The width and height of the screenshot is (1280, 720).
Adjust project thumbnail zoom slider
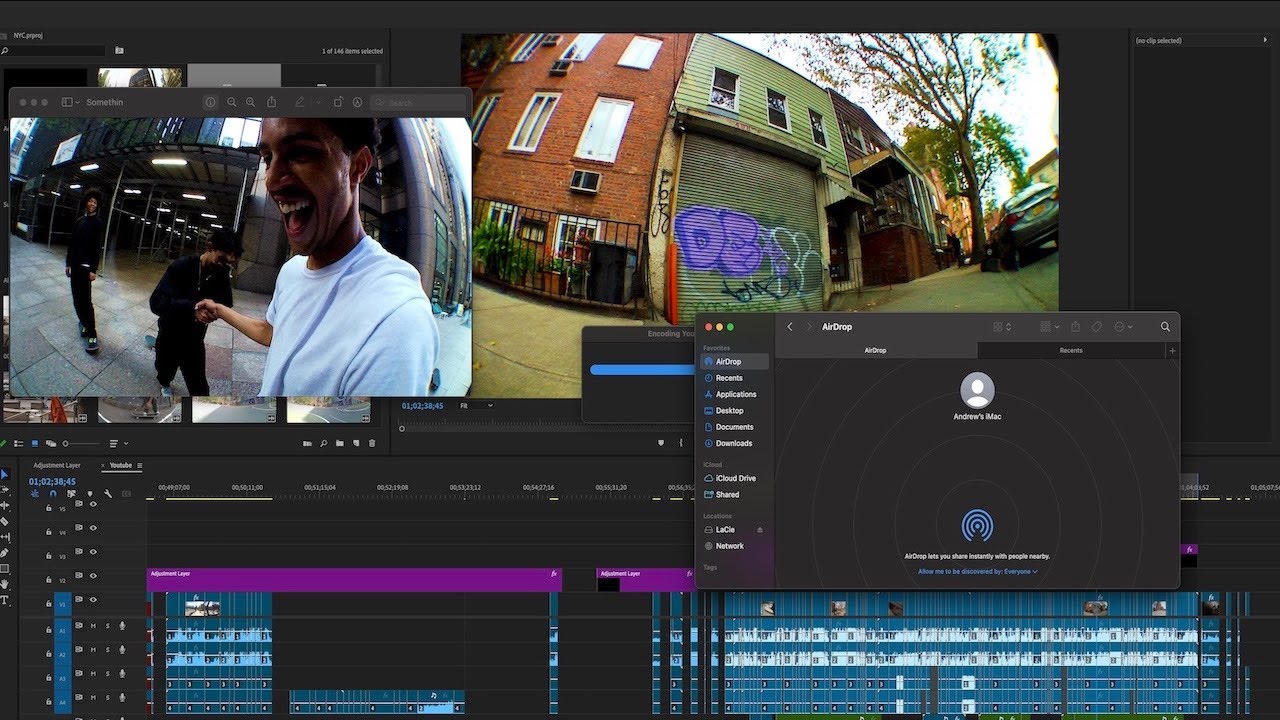click(x=82, y=443)
